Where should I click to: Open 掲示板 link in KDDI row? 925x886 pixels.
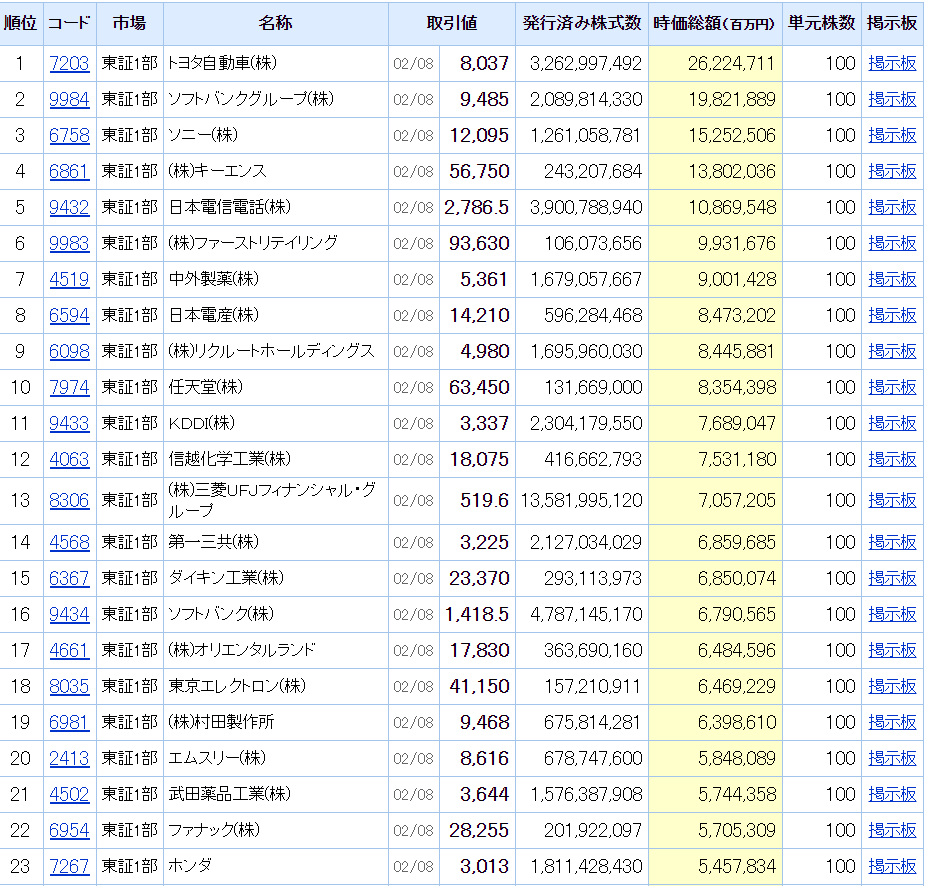click(x=892, y=423)
